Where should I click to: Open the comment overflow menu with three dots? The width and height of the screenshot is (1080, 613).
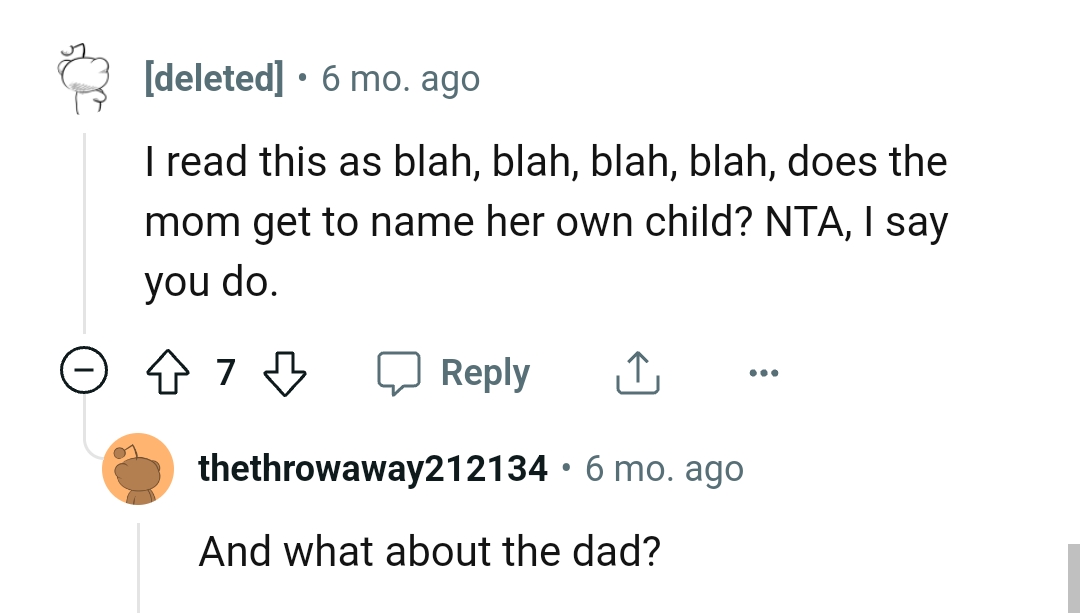click(764, 371)
